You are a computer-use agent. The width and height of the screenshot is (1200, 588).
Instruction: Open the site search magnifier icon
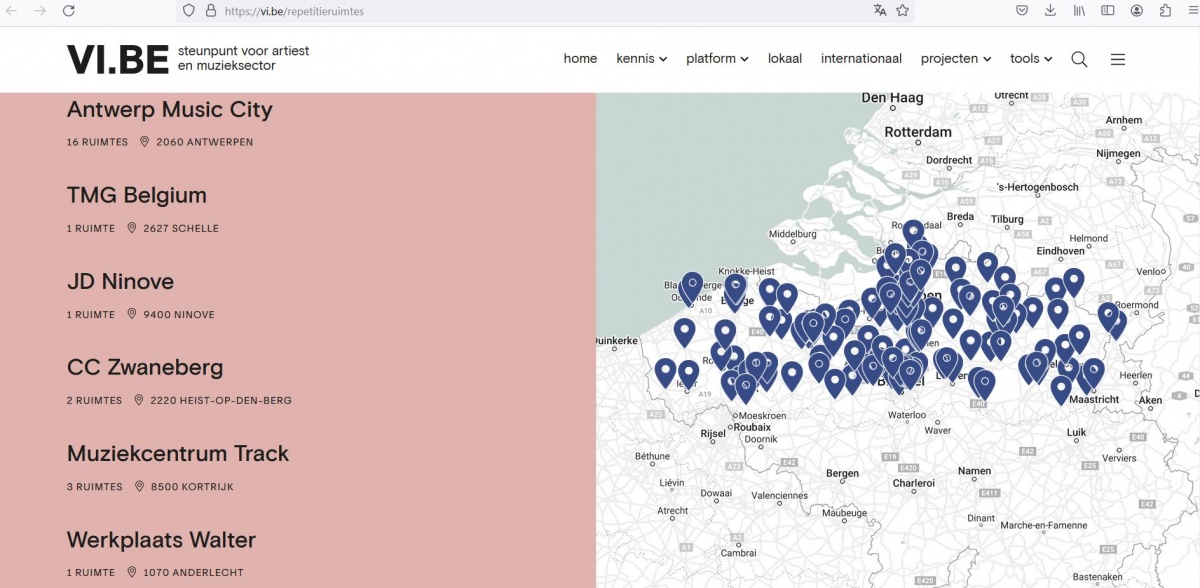(x=1079, y=59)
